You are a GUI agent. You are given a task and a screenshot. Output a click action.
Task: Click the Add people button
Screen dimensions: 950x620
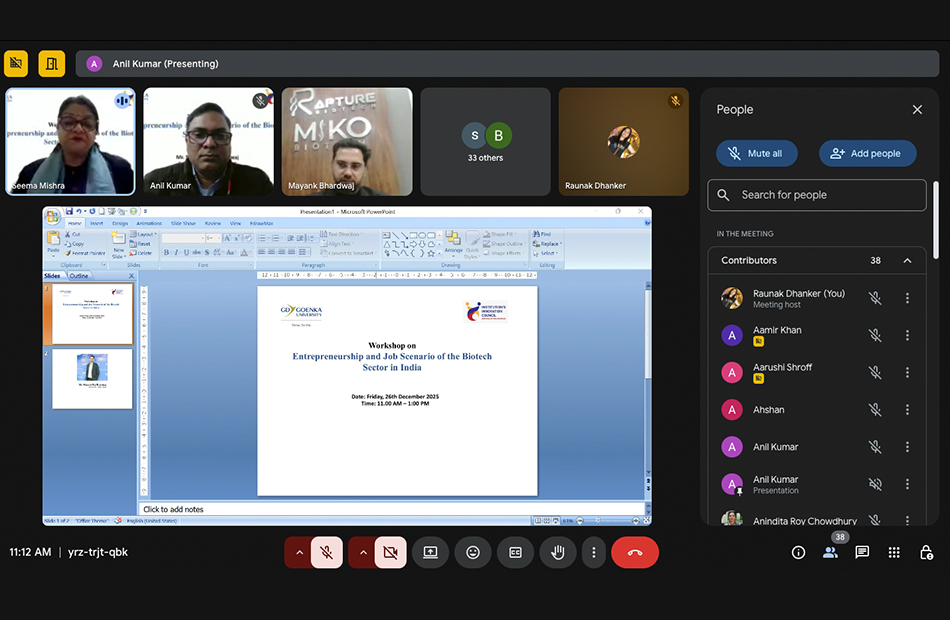pos(867,153)
